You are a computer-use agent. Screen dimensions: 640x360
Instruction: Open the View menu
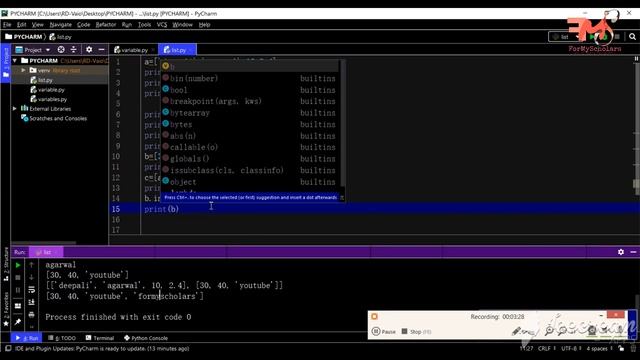tap(38, 25)
